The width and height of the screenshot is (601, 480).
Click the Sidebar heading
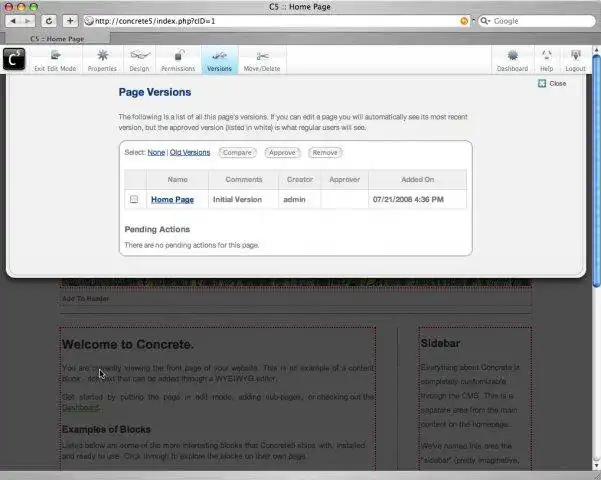click(x=440, y=343)
